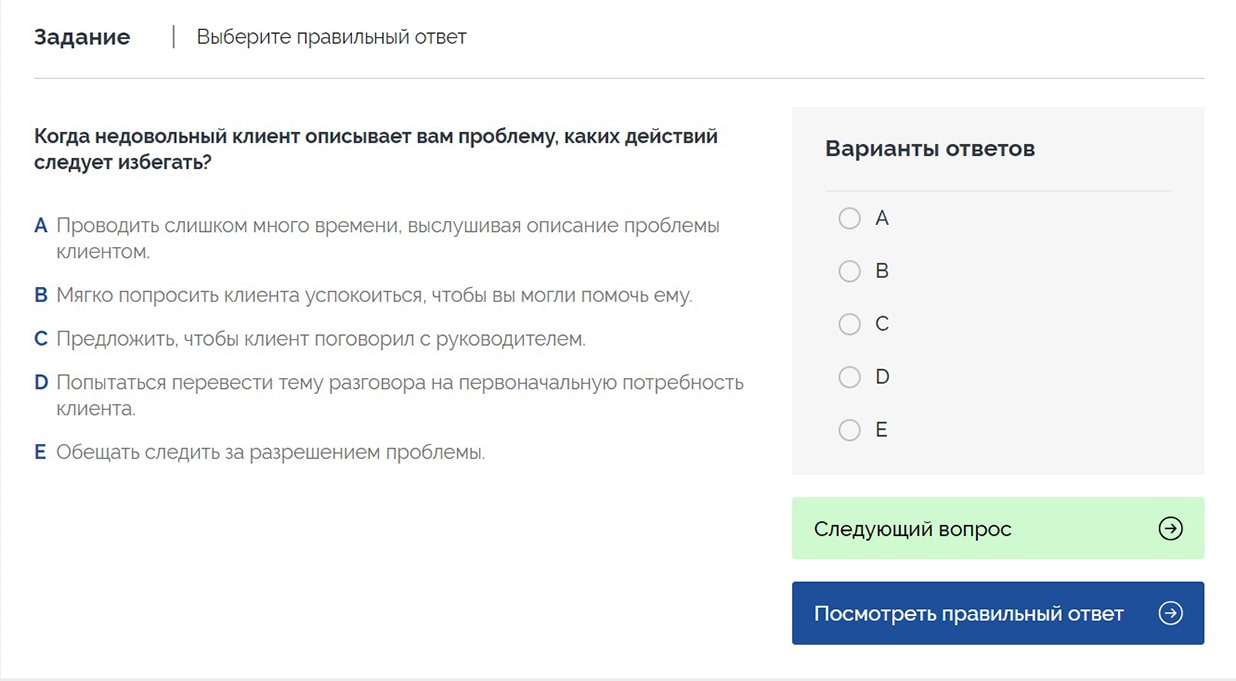Select radio button E
The image size is (1236, 681).
coord(850,430)
